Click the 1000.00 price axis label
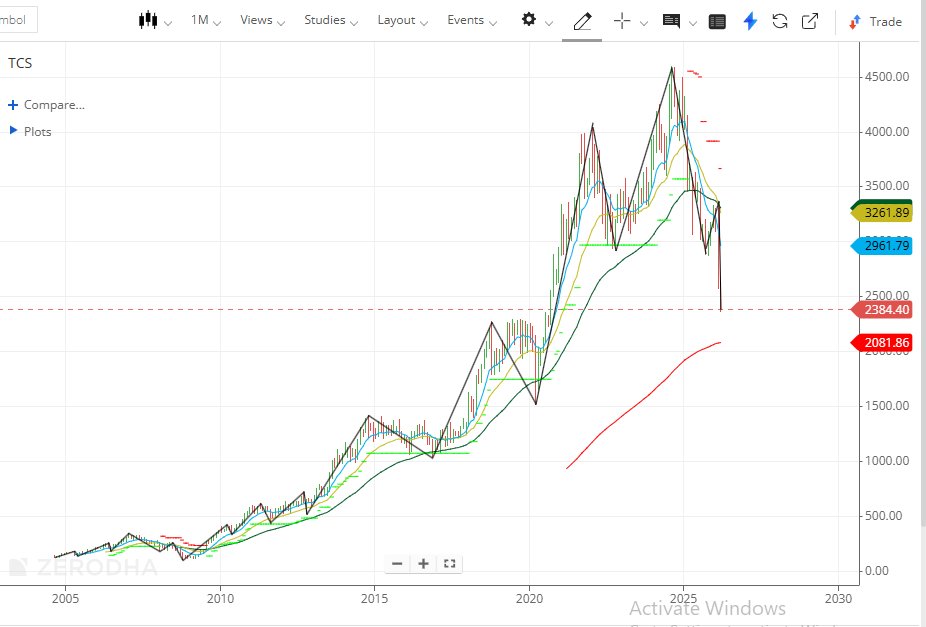Image resolution: width=926 pixels, height=627 pixels. [x=887, y=461]
